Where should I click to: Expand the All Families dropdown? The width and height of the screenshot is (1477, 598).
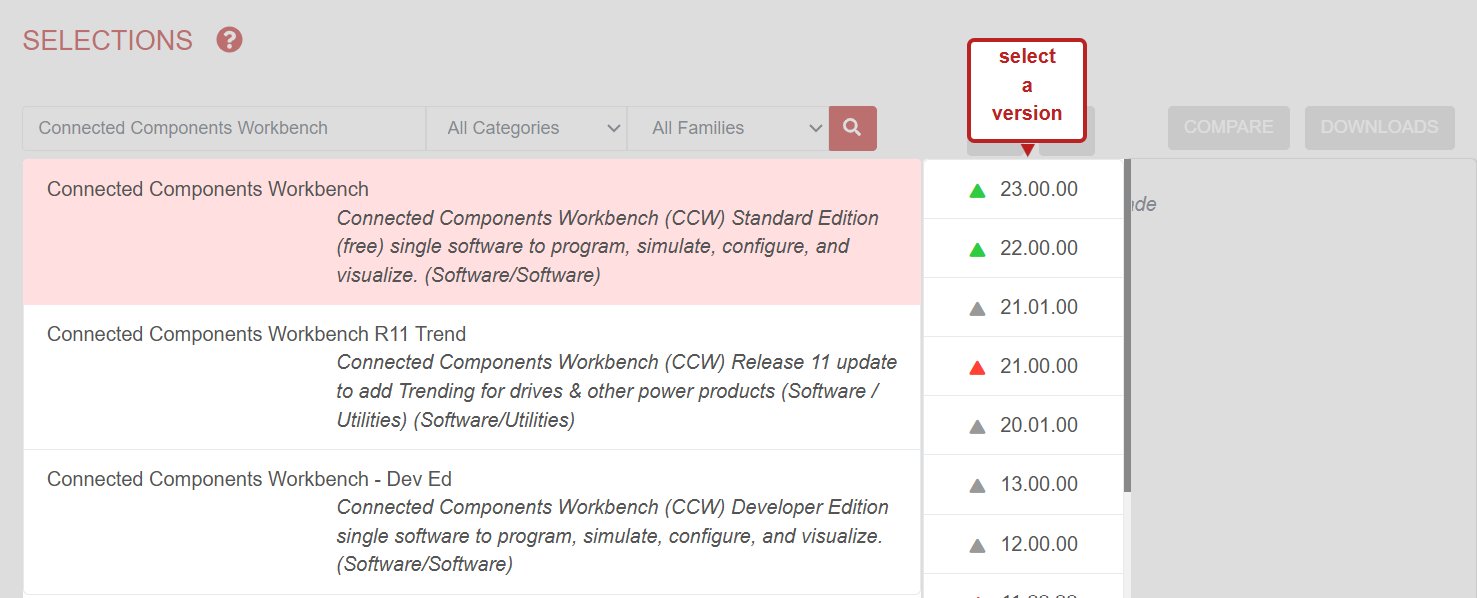[x=727, y=128]
